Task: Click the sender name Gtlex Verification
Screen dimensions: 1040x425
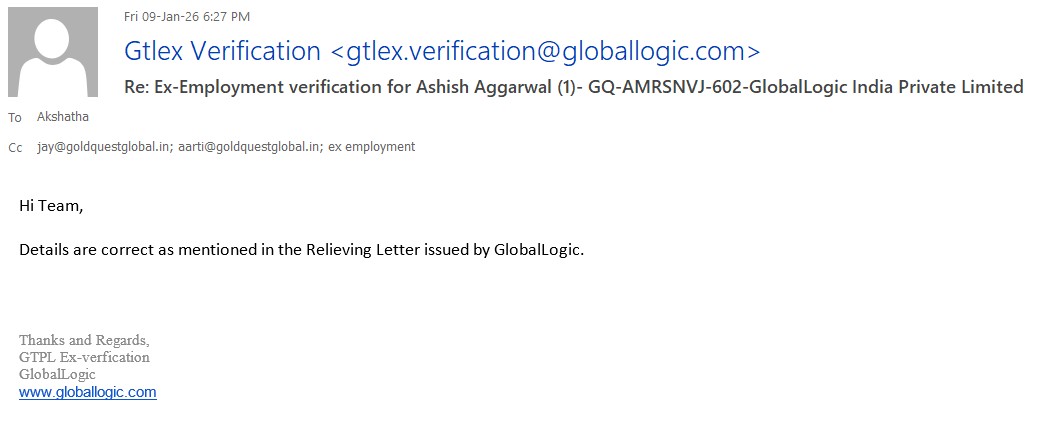Action: (x=222, y=51)
